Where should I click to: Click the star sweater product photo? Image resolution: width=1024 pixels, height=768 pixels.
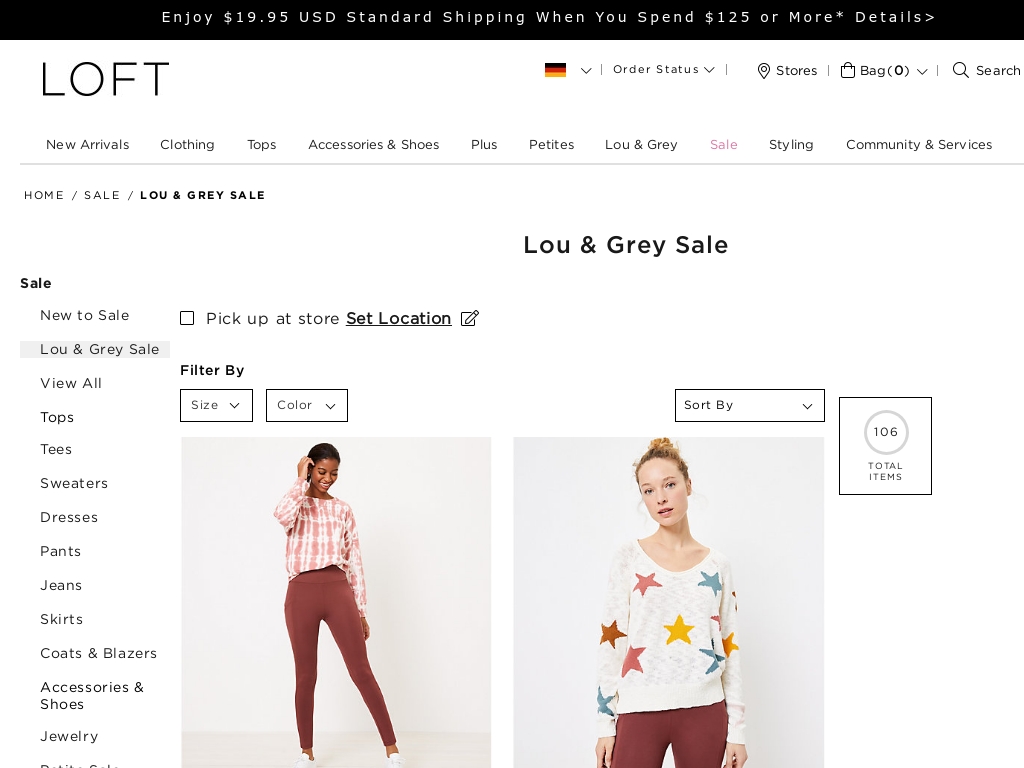(x=668, y=600)
